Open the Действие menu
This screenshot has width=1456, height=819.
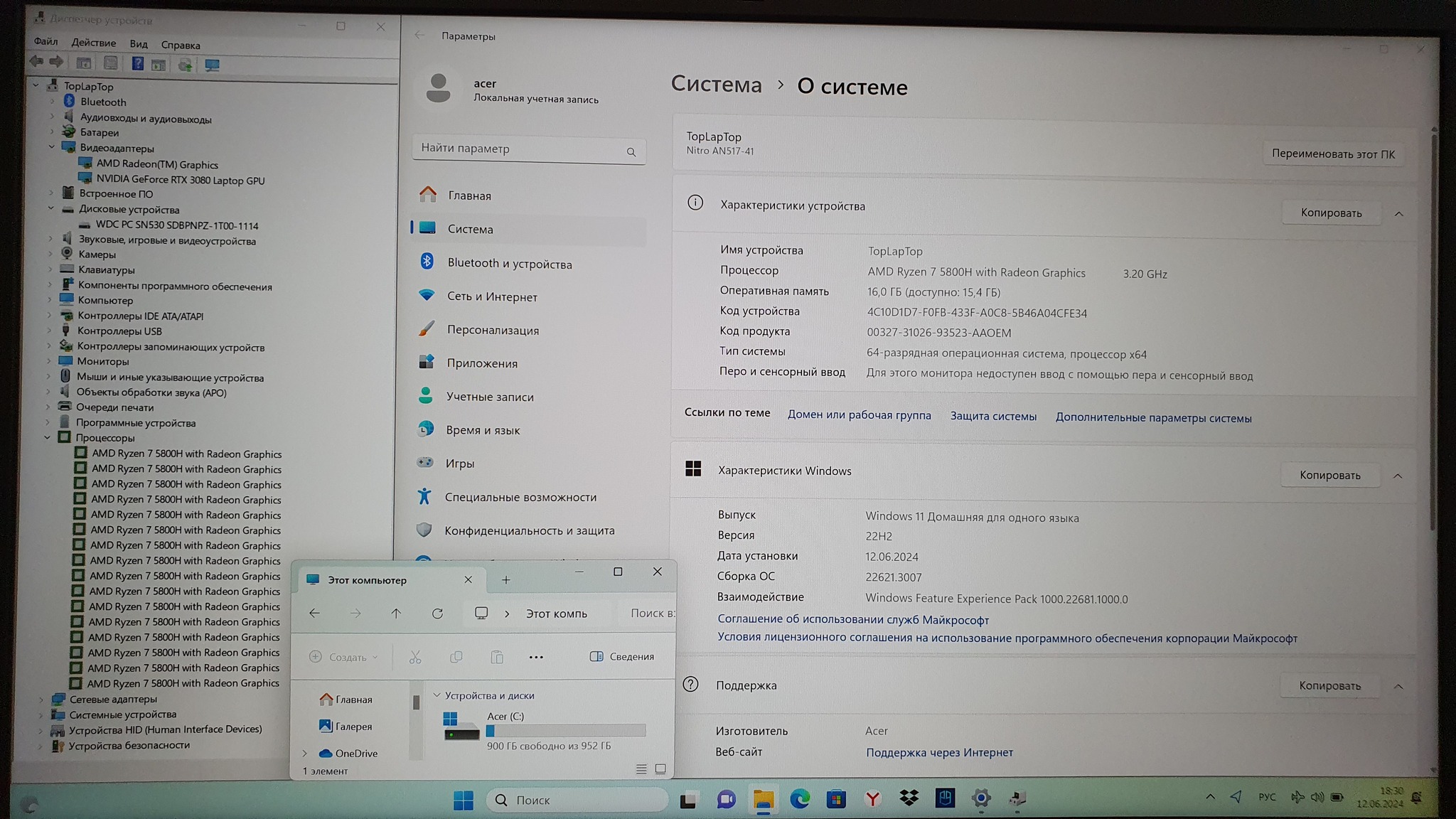93,43
